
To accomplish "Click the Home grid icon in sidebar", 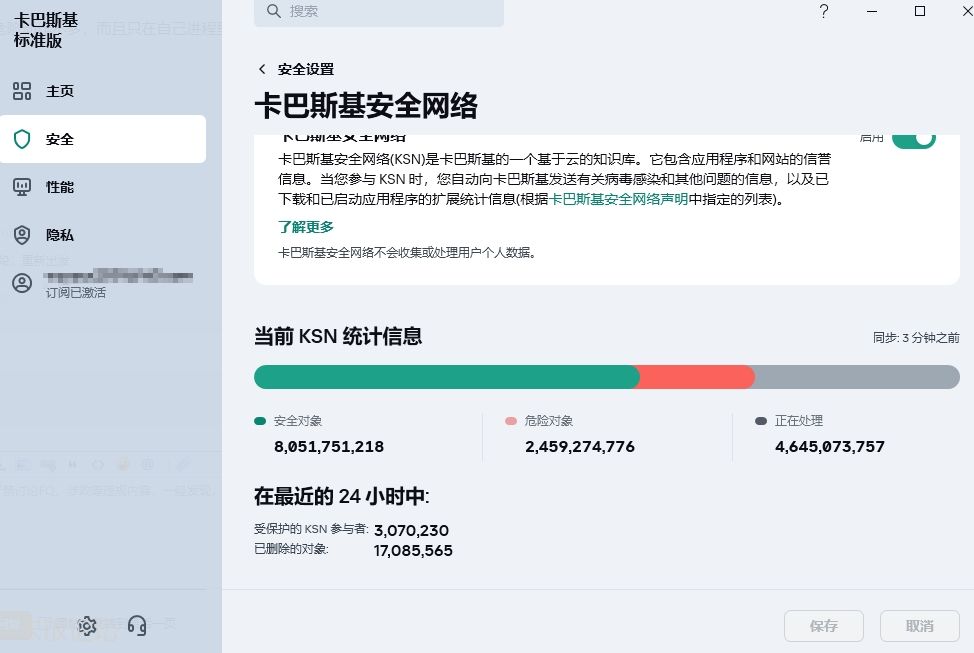I will click(22, 91).
